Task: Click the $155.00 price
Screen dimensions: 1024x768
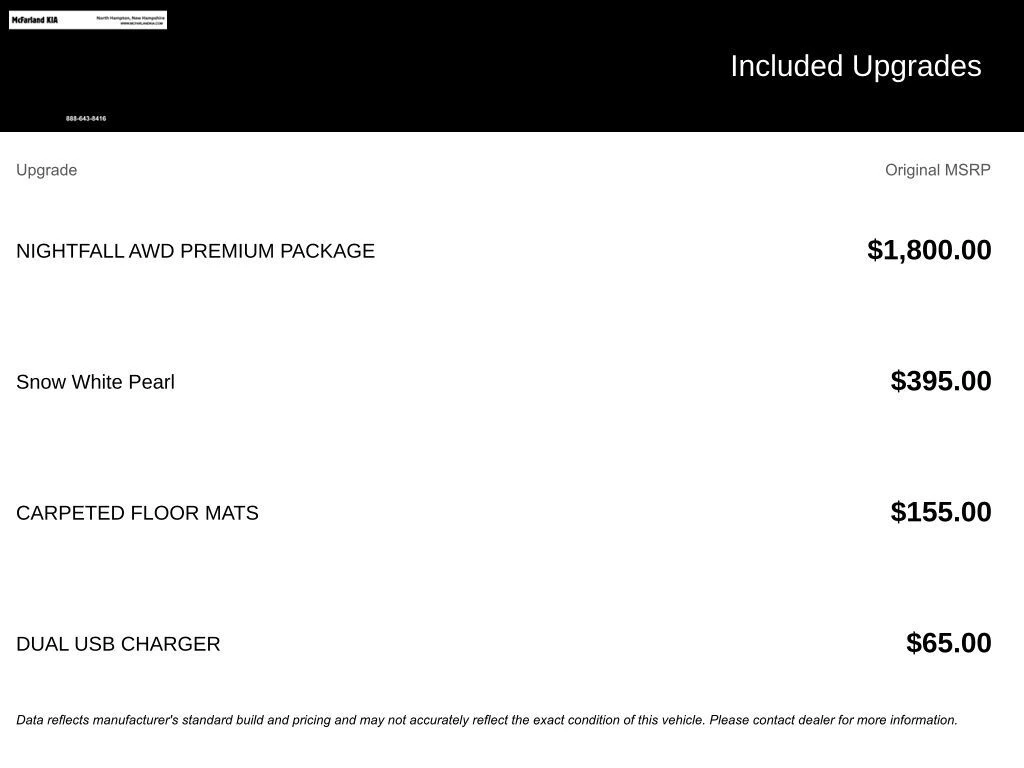Action: point(940,512)
